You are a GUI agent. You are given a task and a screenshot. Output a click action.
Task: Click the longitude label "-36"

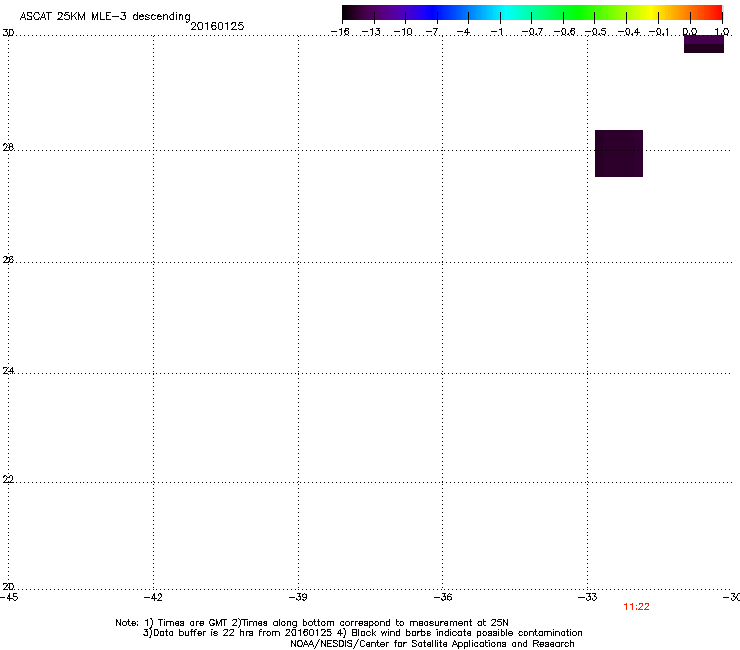coord(442,598)
